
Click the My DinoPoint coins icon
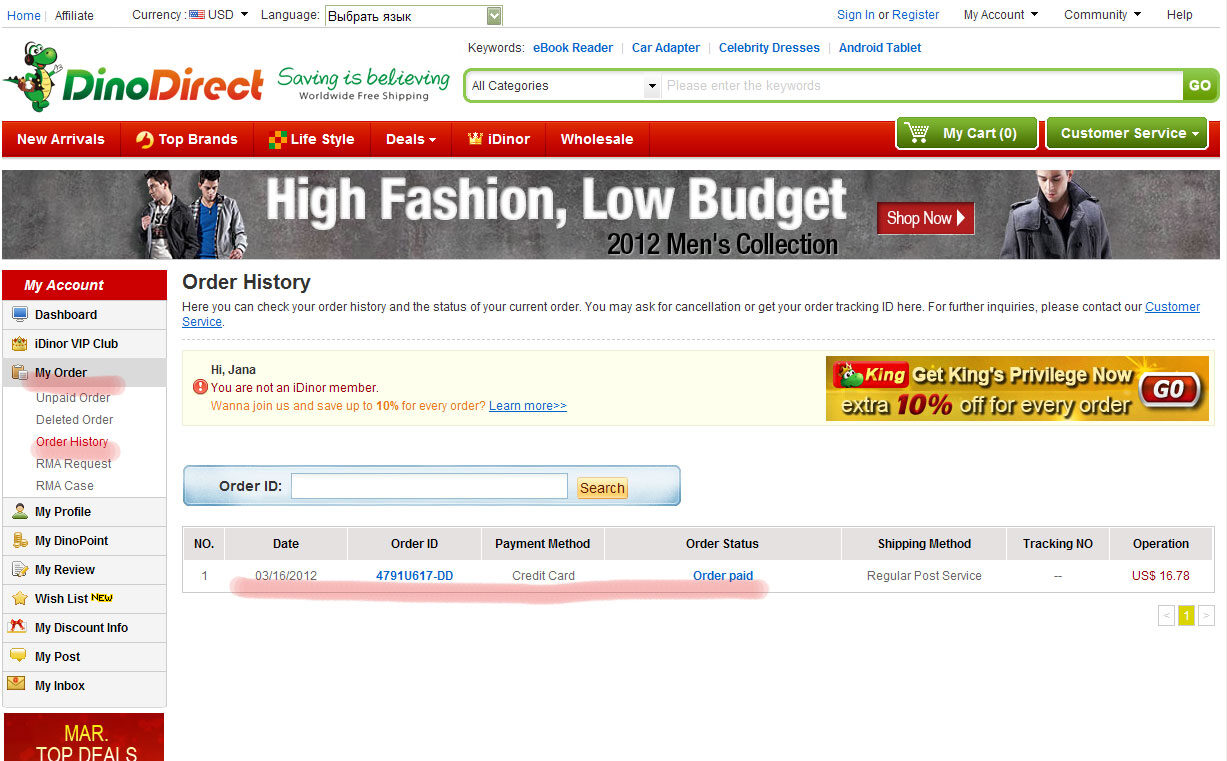(x=19, y=541)
